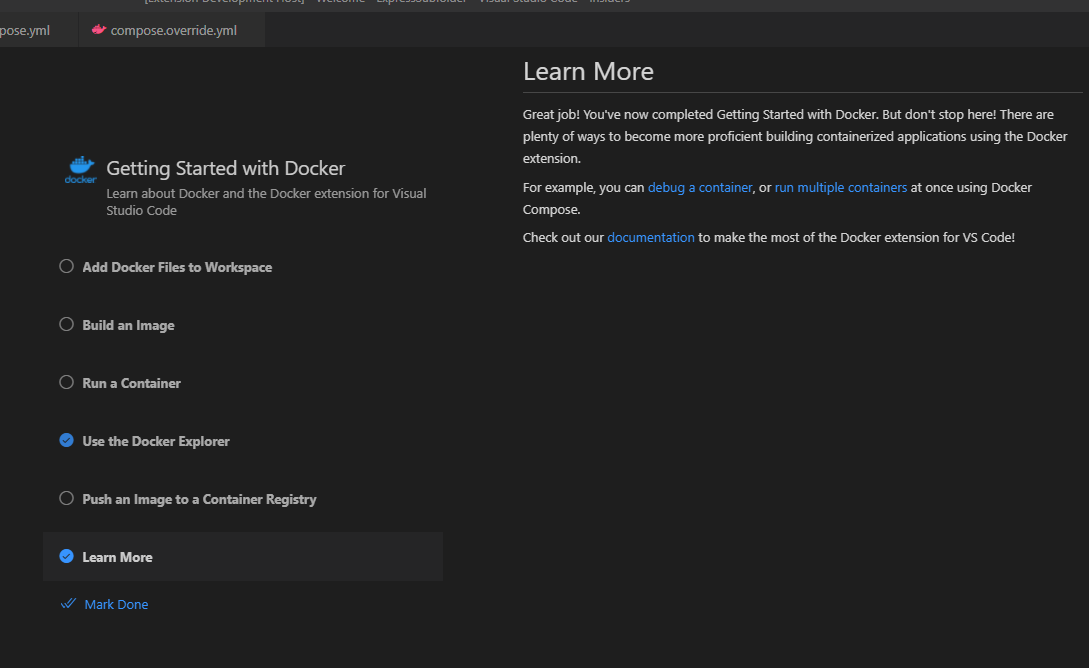The image size is (1089, 668).
Task: Click the Mark Done double-check icon
Action: [x=68, y=603]
